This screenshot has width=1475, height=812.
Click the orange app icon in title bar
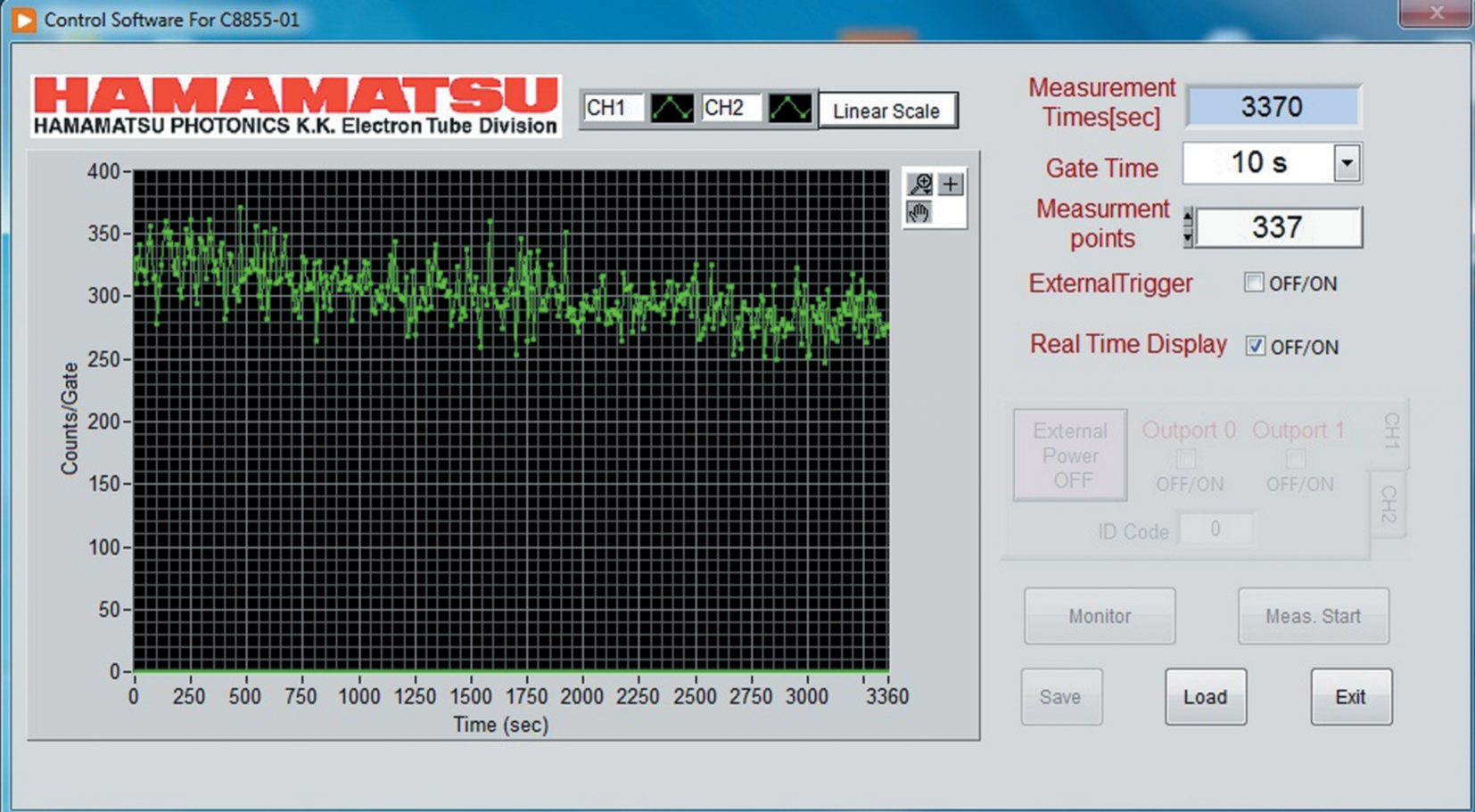(x=23, y=20)
